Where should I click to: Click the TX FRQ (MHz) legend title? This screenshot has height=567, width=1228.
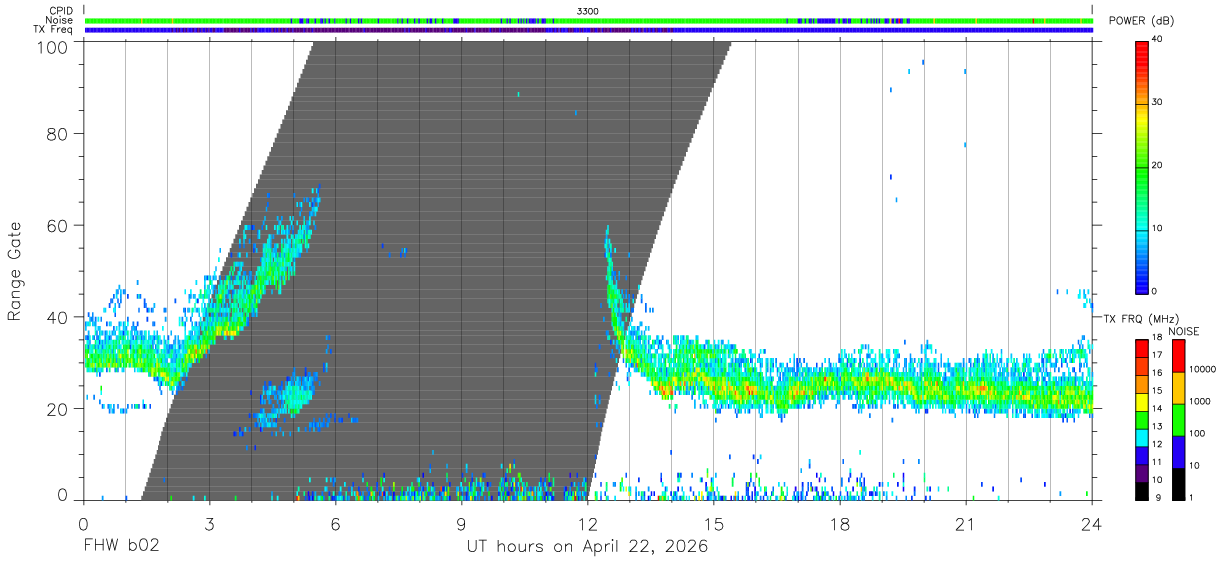coord(1142,318)
